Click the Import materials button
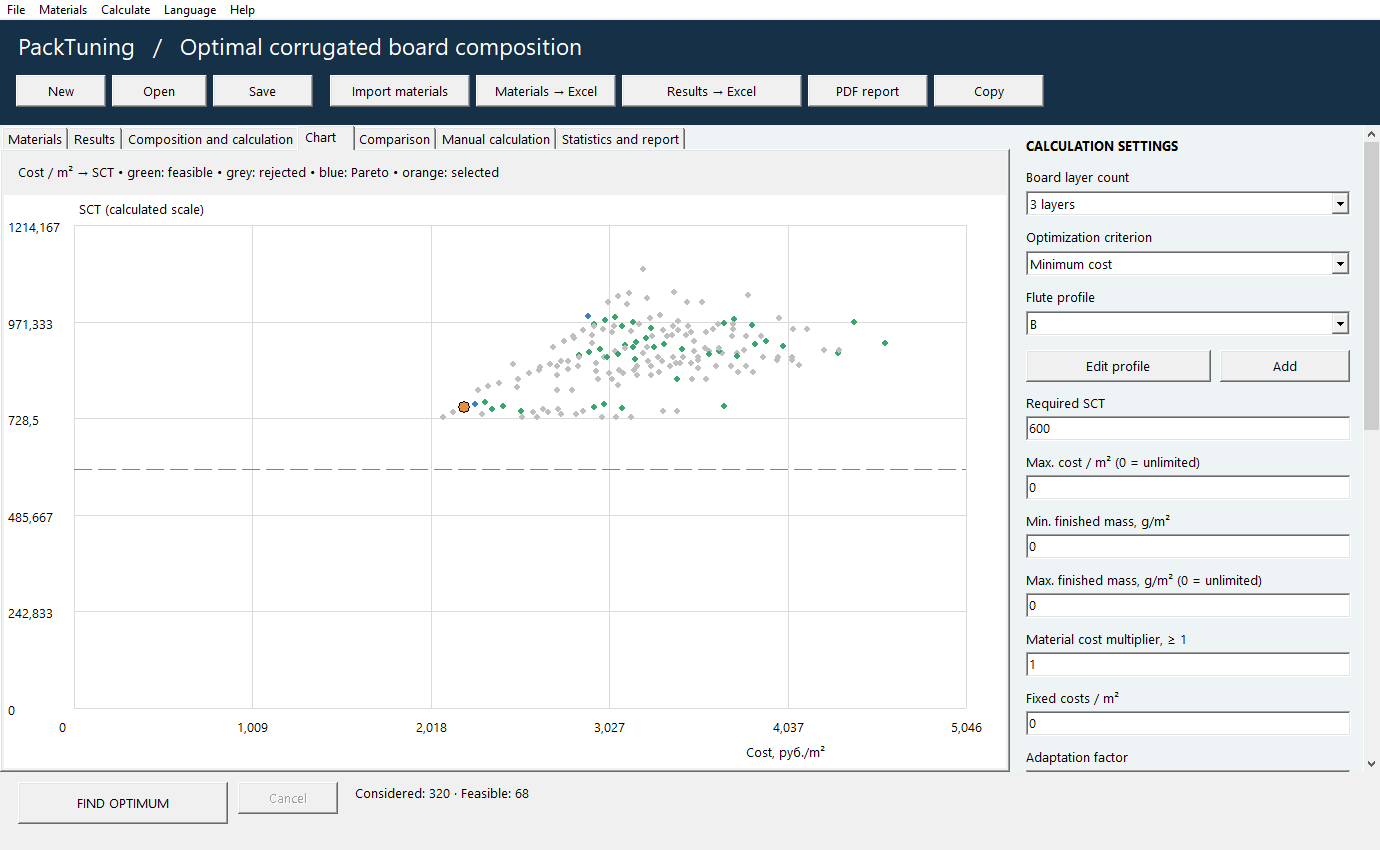This screenshot has width=1380, height=850. (400, 91)
